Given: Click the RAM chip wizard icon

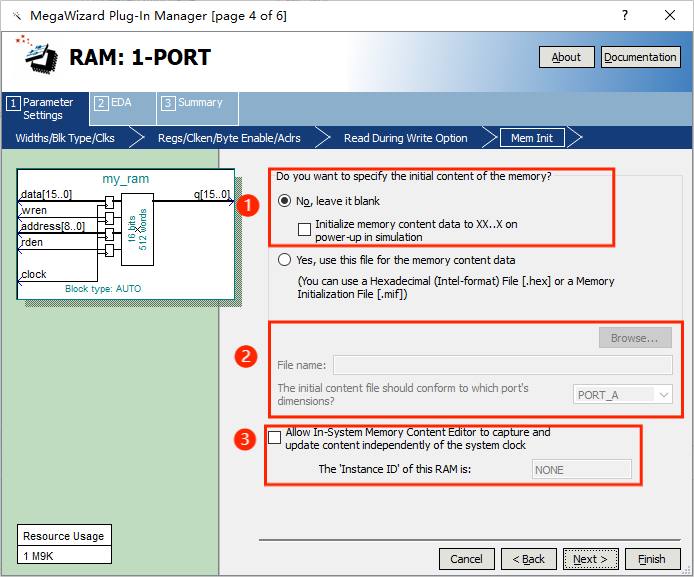Looking at the screenshot, I should click(37, 55).
